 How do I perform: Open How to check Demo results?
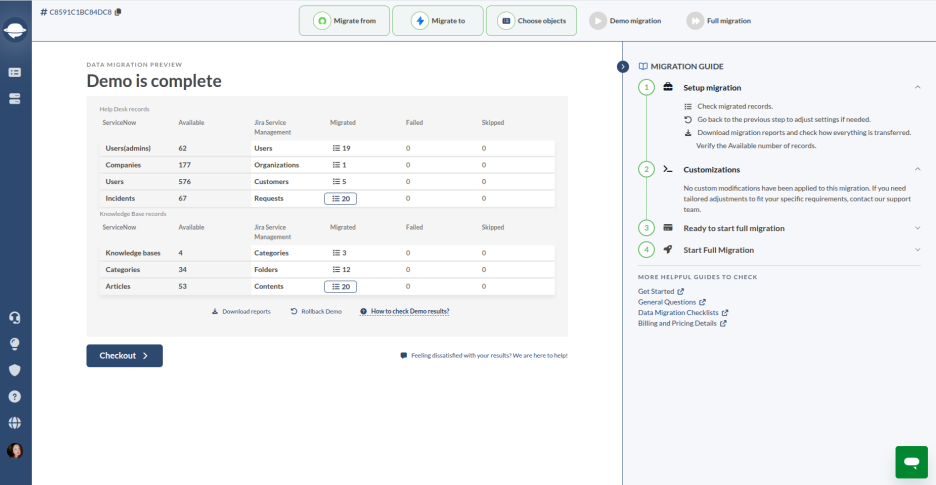(405, 312)
